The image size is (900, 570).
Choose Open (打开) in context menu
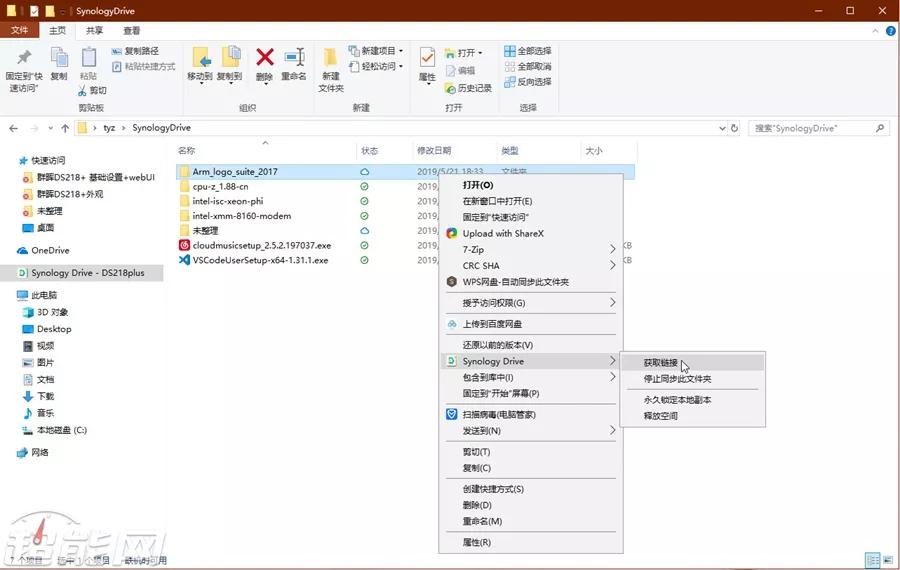531,185
